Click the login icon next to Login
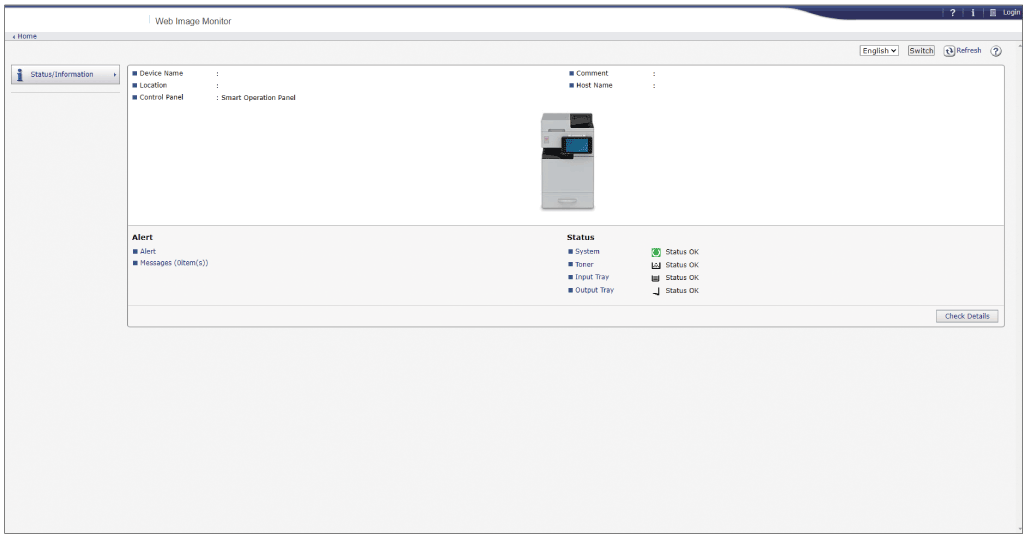This screenshot has height=539, width=1028. [x=993, y=12]
